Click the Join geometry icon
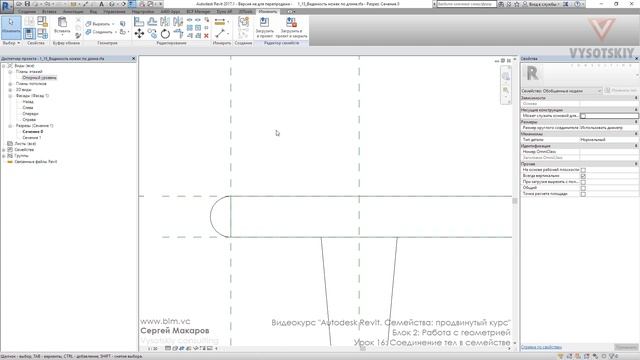 click(88, 32)
